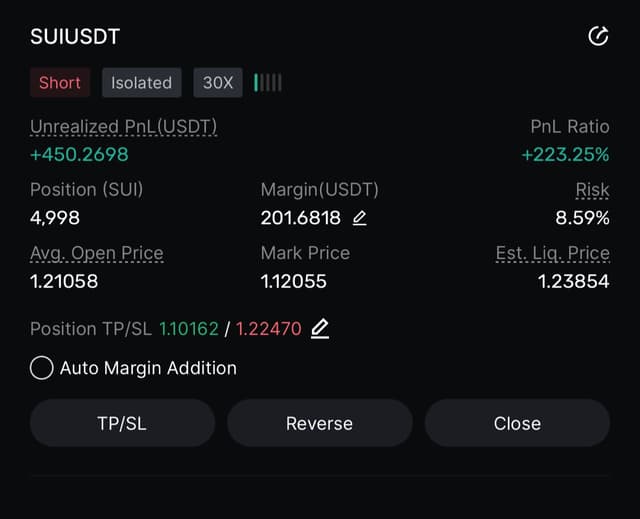Viewport: 640px width, 519px height.
Task: Tap Avg. Open Price label
Action: 96,253
